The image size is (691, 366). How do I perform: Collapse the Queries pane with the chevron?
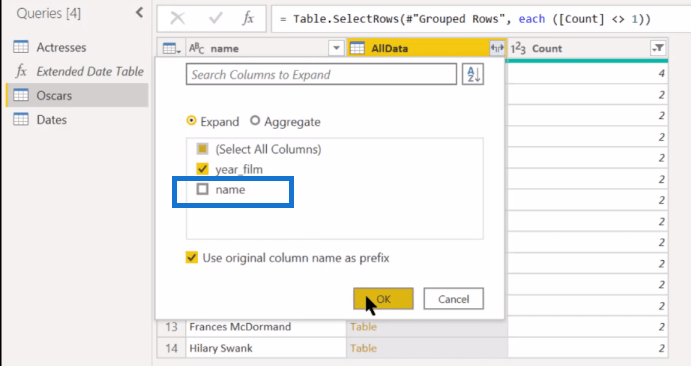139,12
